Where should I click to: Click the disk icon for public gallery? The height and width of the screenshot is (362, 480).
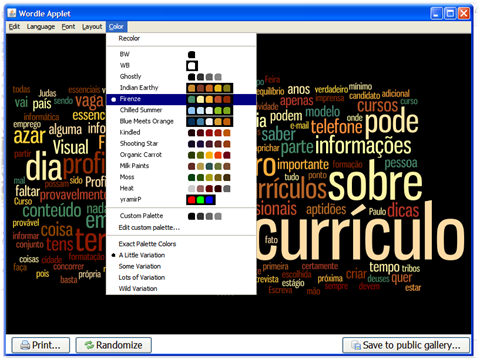click(x=356, y=345)
